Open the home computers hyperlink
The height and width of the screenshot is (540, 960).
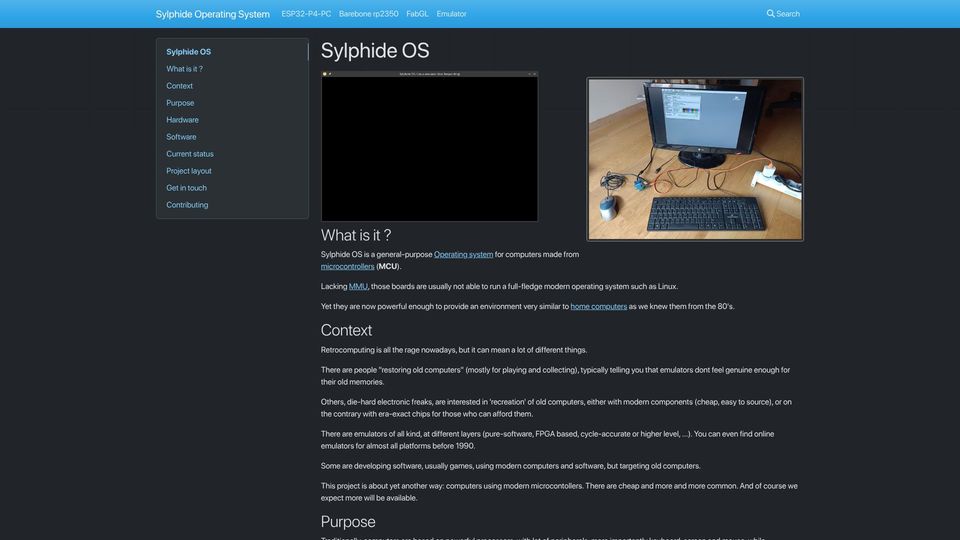click(599, 307)
